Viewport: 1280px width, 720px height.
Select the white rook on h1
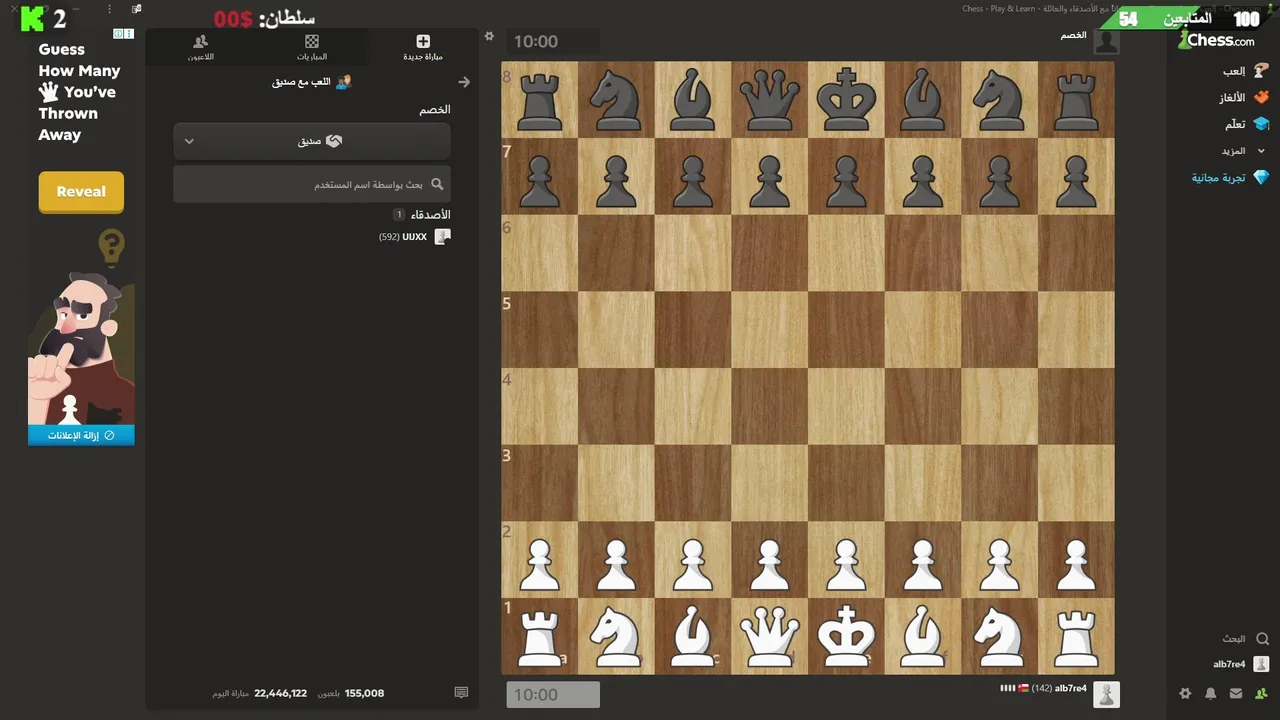1076,635
